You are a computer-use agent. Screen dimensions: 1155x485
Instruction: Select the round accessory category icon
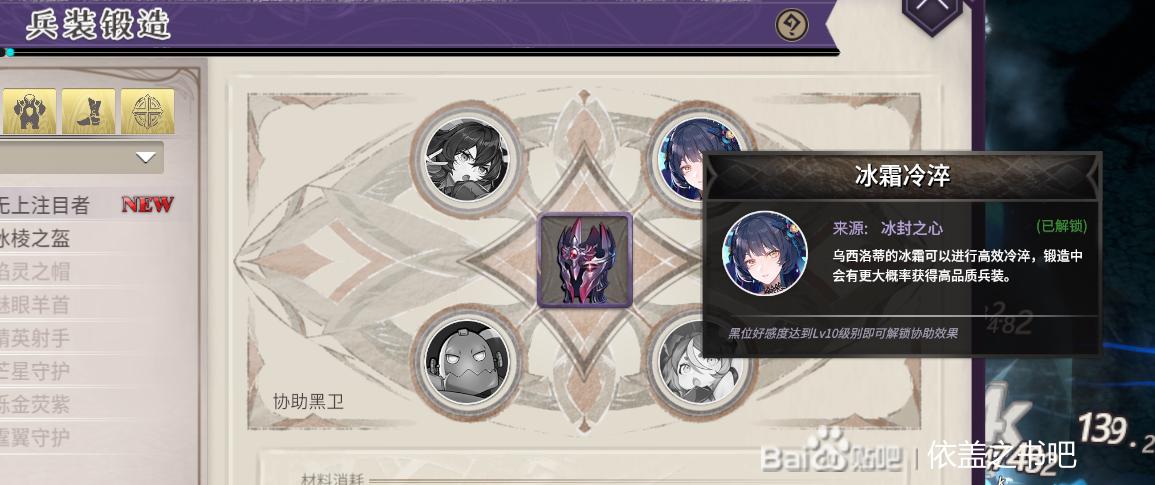tap(147, 111)
